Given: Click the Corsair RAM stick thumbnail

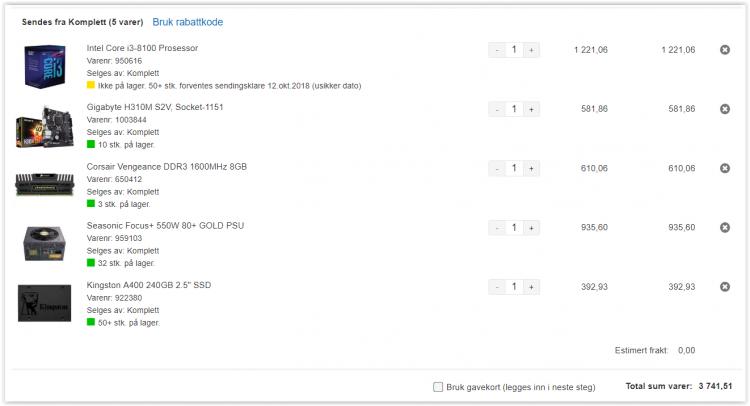Looking at the screenshot, I should pyautogui.click(x=44, y=185).
